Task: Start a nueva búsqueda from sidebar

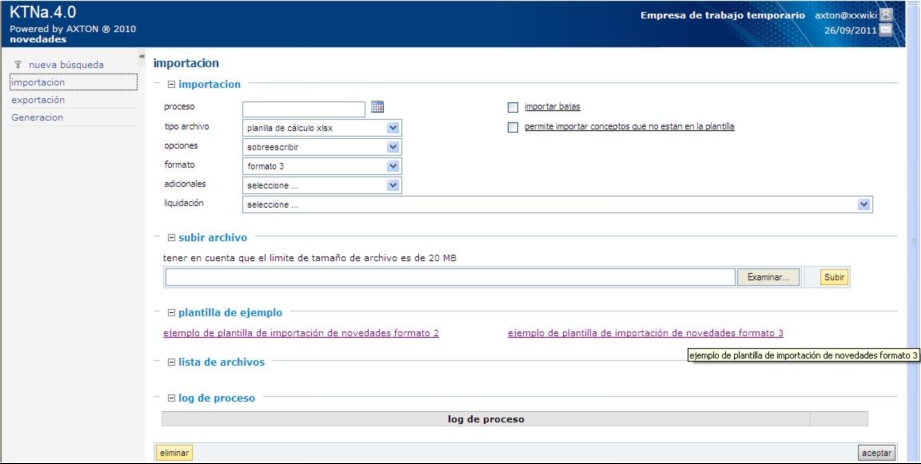Action: pyautogui.click(x=66, y=65)
